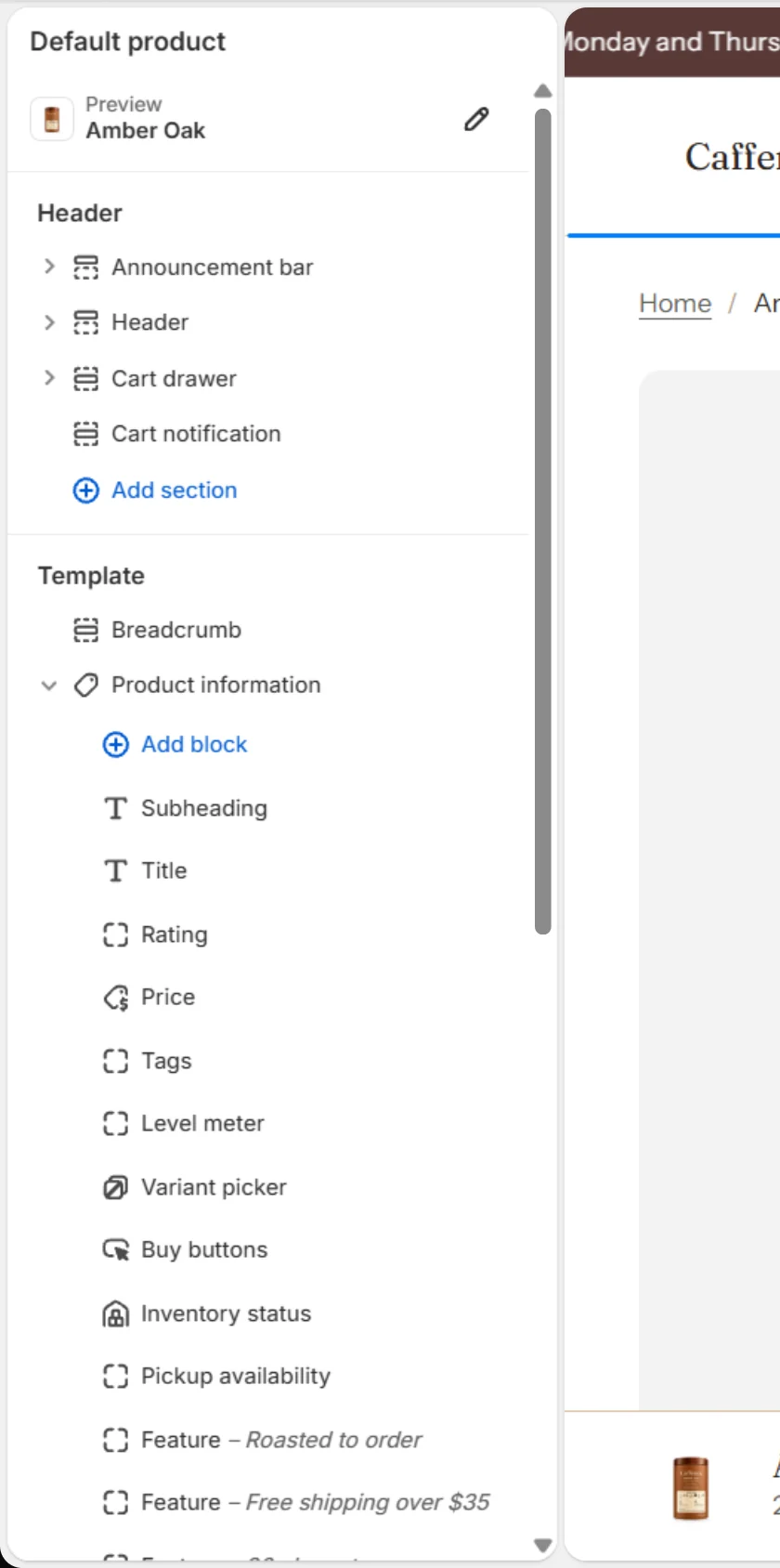
Task: Click the sidebar scroll down arrow
Action: pyautogui.click(x=543, y=1546)
